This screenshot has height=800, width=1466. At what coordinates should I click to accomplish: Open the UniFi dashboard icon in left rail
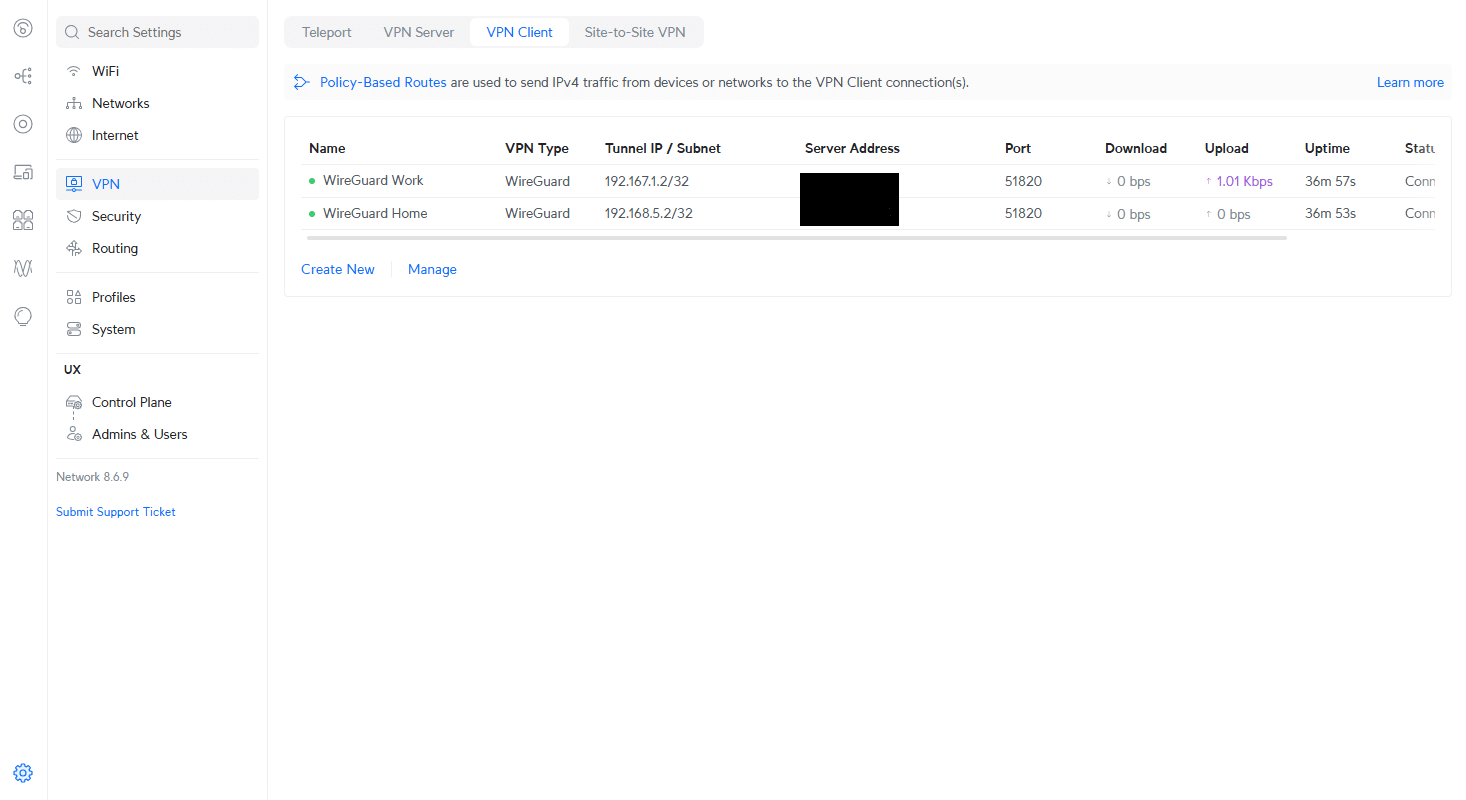(23, 28)
